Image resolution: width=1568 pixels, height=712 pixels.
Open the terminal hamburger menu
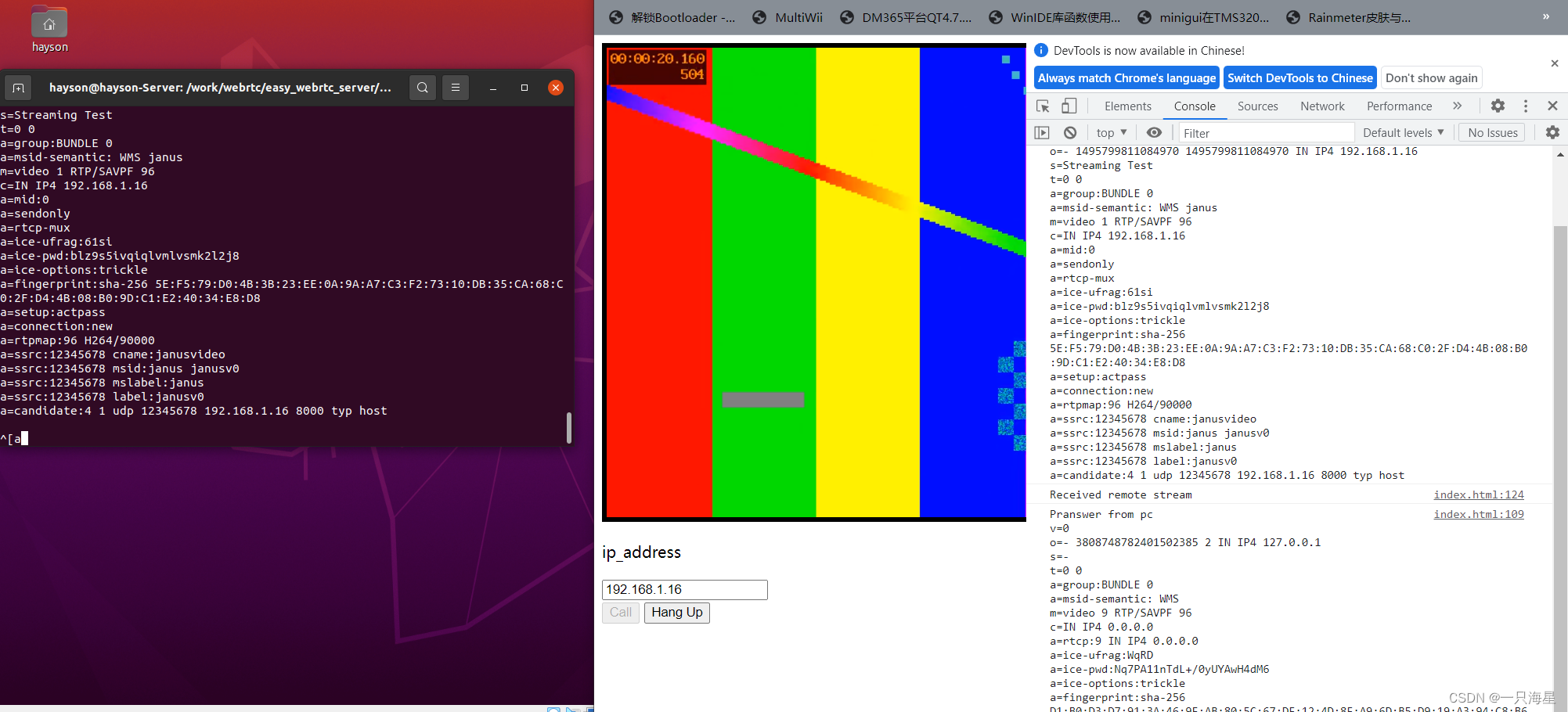(455, 88)
